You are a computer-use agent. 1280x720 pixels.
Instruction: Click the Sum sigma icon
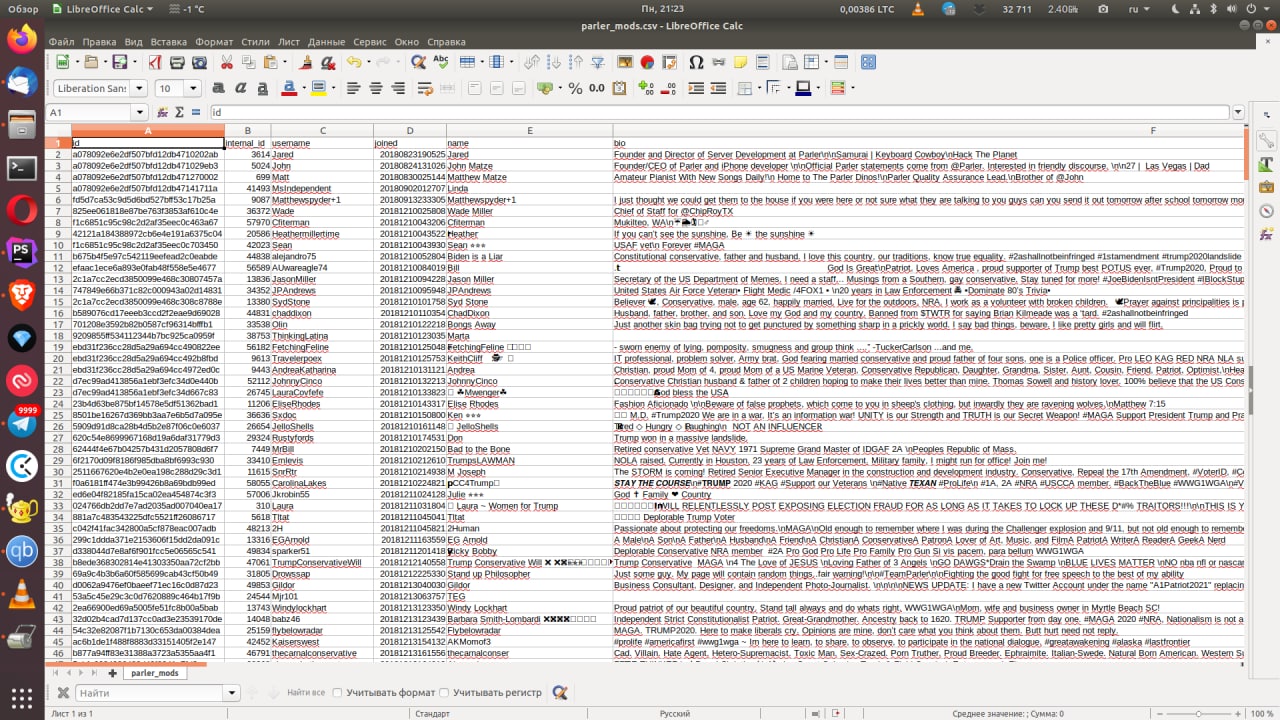181,113
